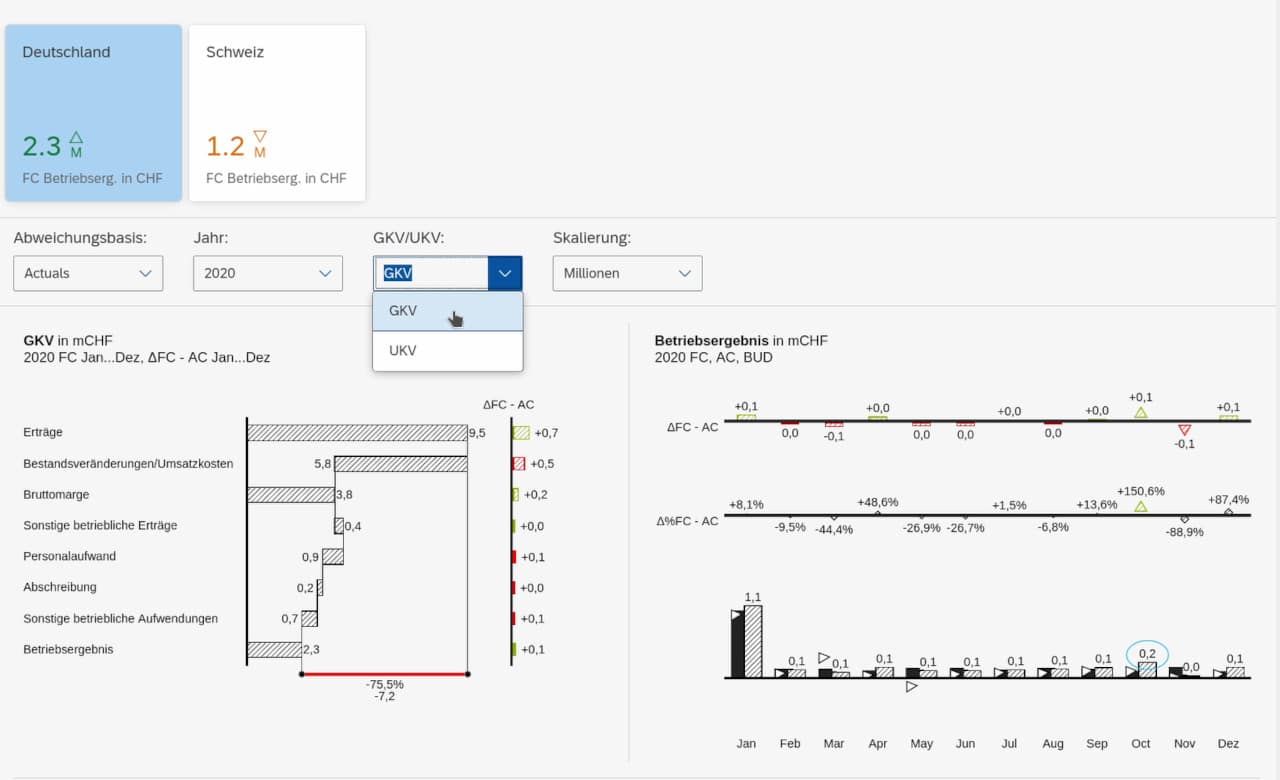Click the GKV text input field
This screenshot has width=1280, height=780.
(431, 273)
